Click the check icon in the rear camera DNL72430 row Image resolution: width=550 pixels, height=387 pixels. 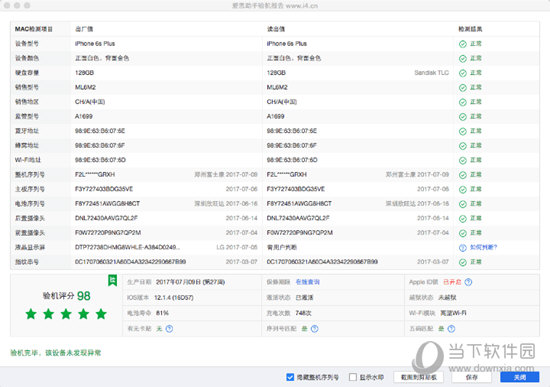(x=463, y=219)
